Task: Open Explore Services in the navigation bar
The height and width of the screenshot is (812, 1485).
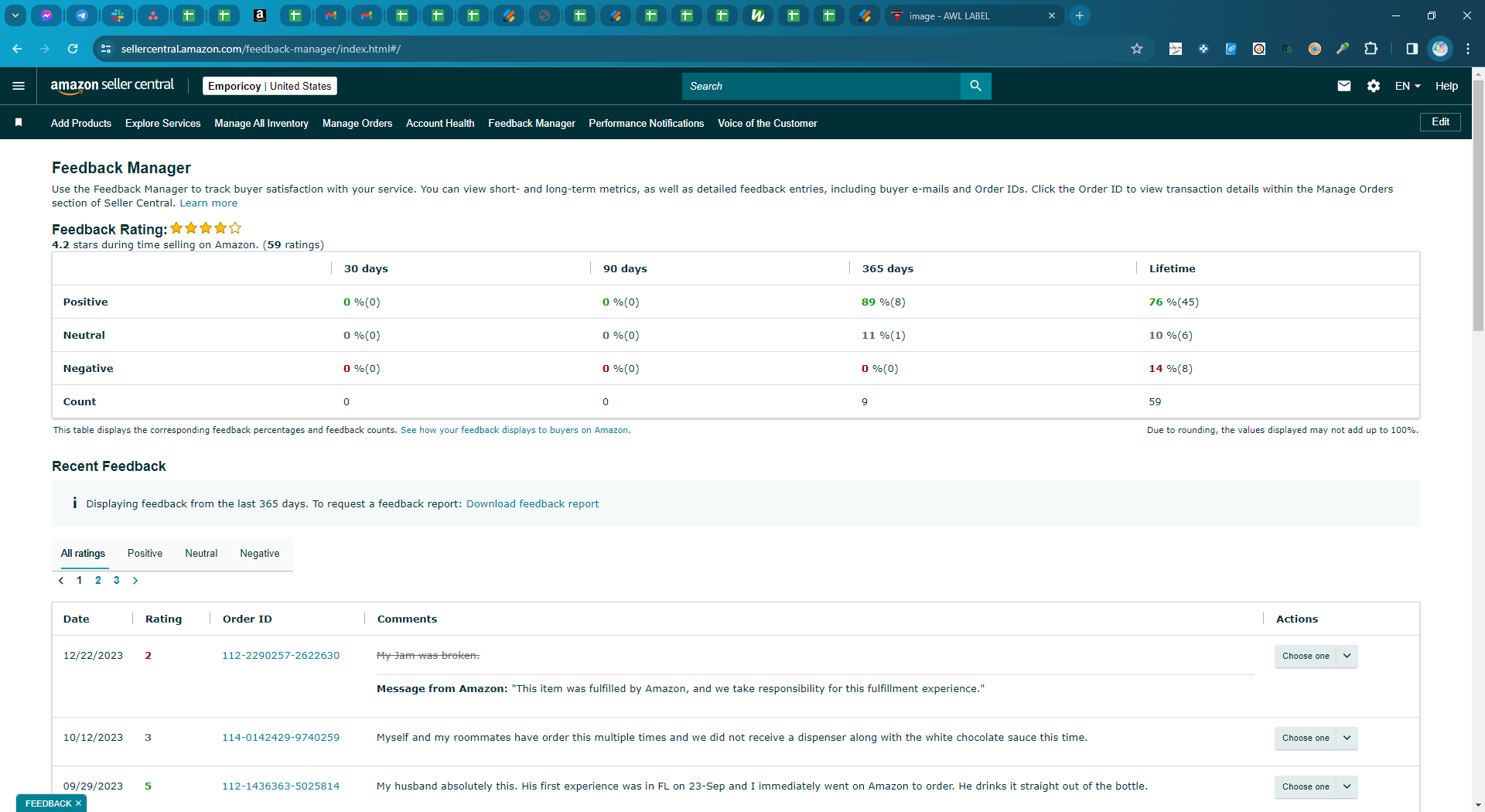Action: [x=162, y=123]
